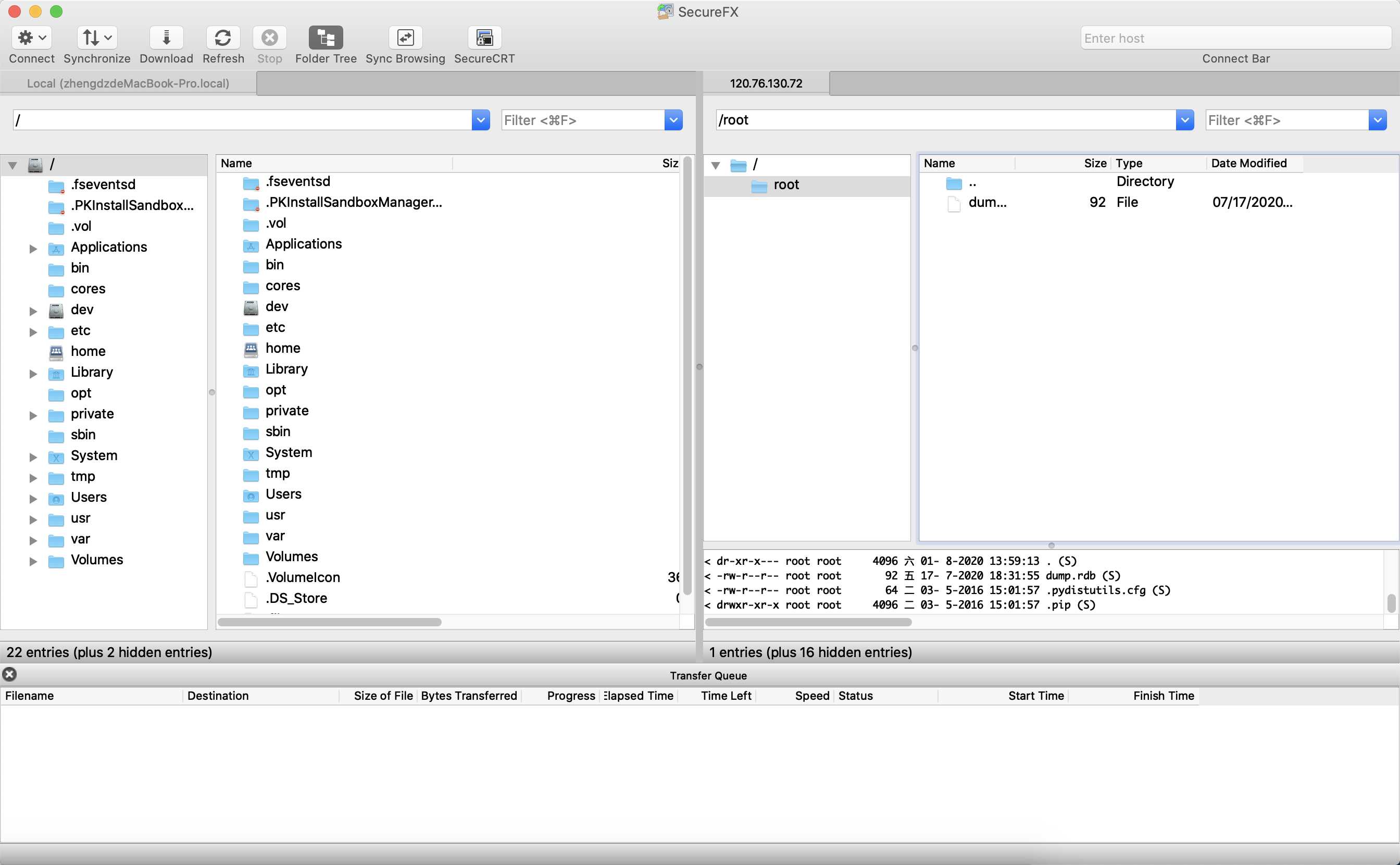Select the Synchronize tool
1400x865 pixels.
click(96, 38)
